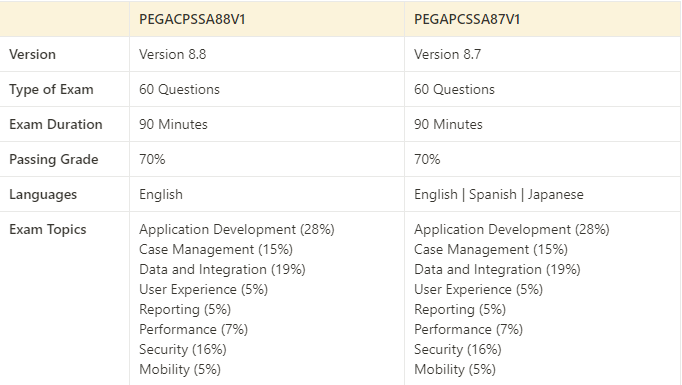The height and width of the screenshot is (385, 682).
Task: Click Mobility (5%) under PEGAPCSSA87V1
Action: 455,369
